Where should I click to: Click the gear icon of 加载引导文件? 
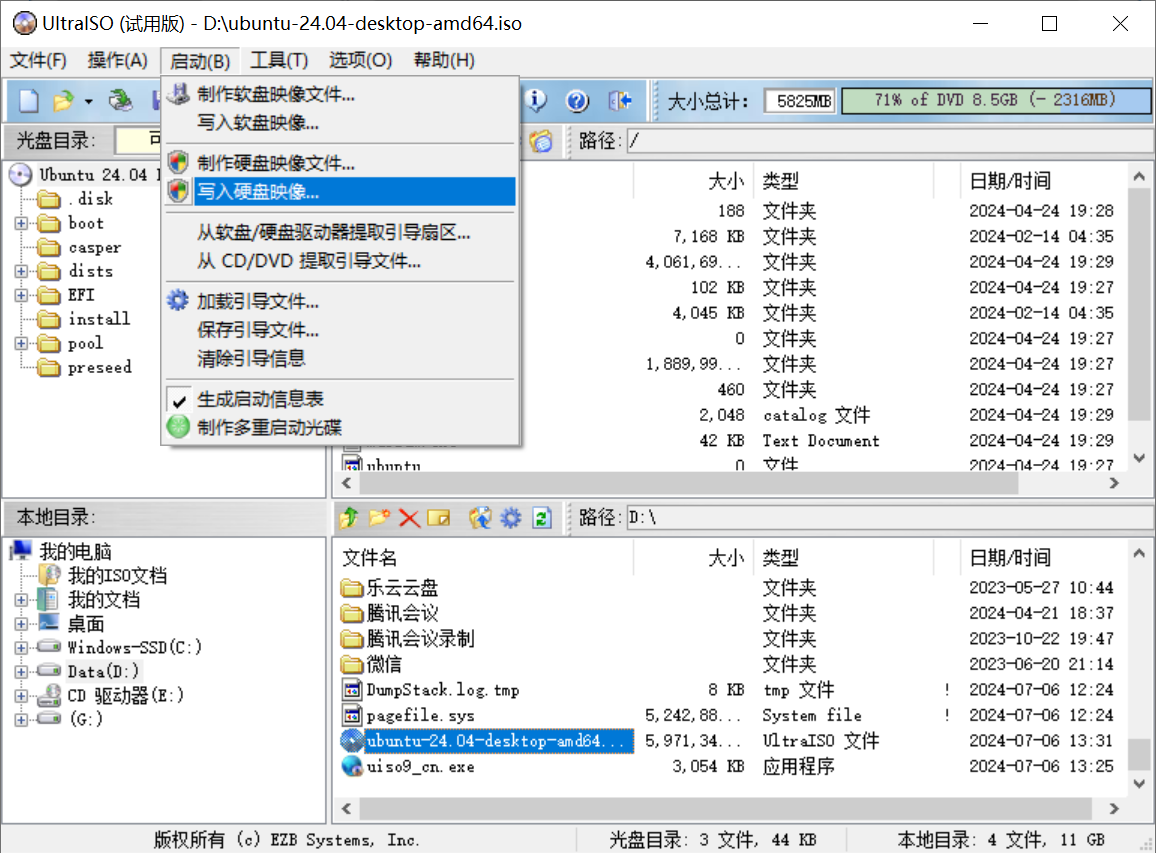click(178, 300)
